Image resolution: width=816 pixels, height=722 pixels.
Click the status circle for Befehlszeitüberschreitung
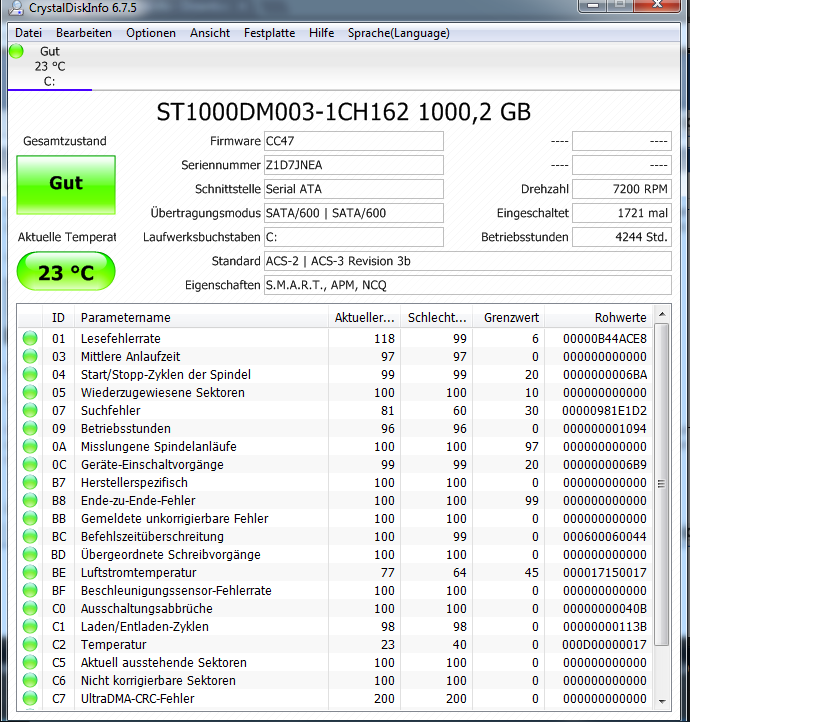pos(30,536)
